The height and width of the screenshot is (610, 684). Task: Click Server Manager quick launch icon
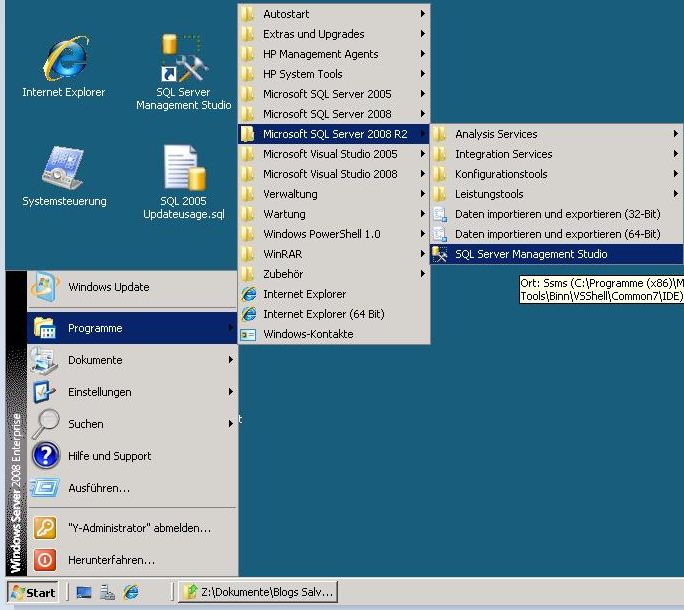click(x=107, y=592)
